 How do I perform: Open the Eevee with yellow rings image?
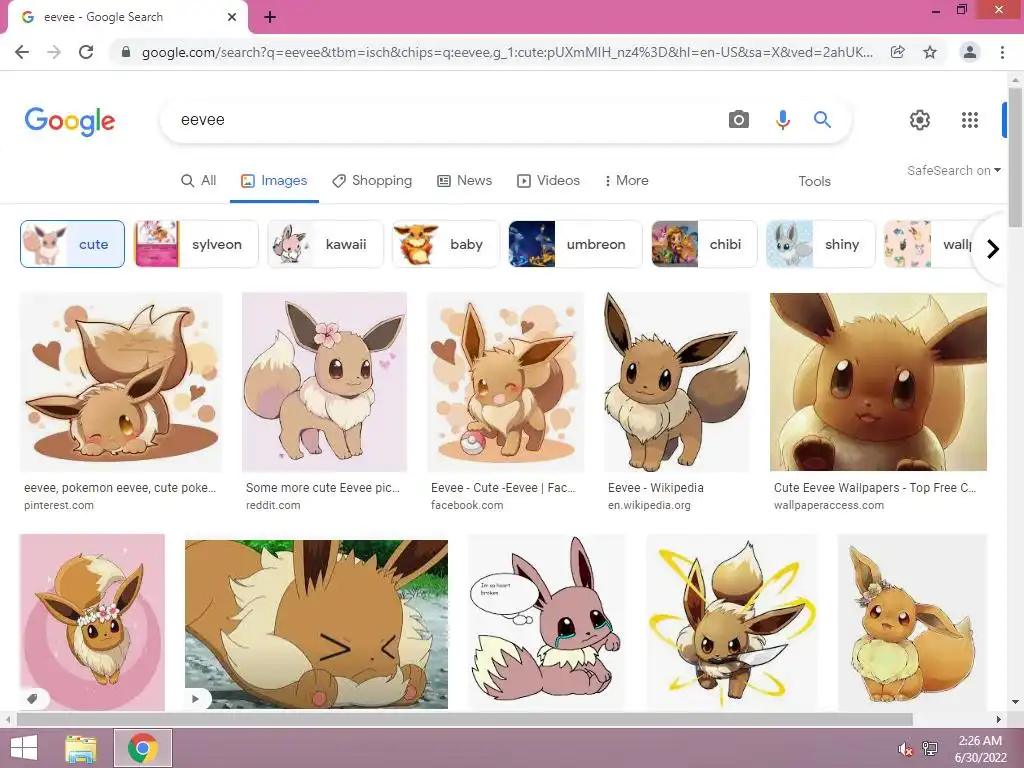pyautogui.click(x=731, y=622)
